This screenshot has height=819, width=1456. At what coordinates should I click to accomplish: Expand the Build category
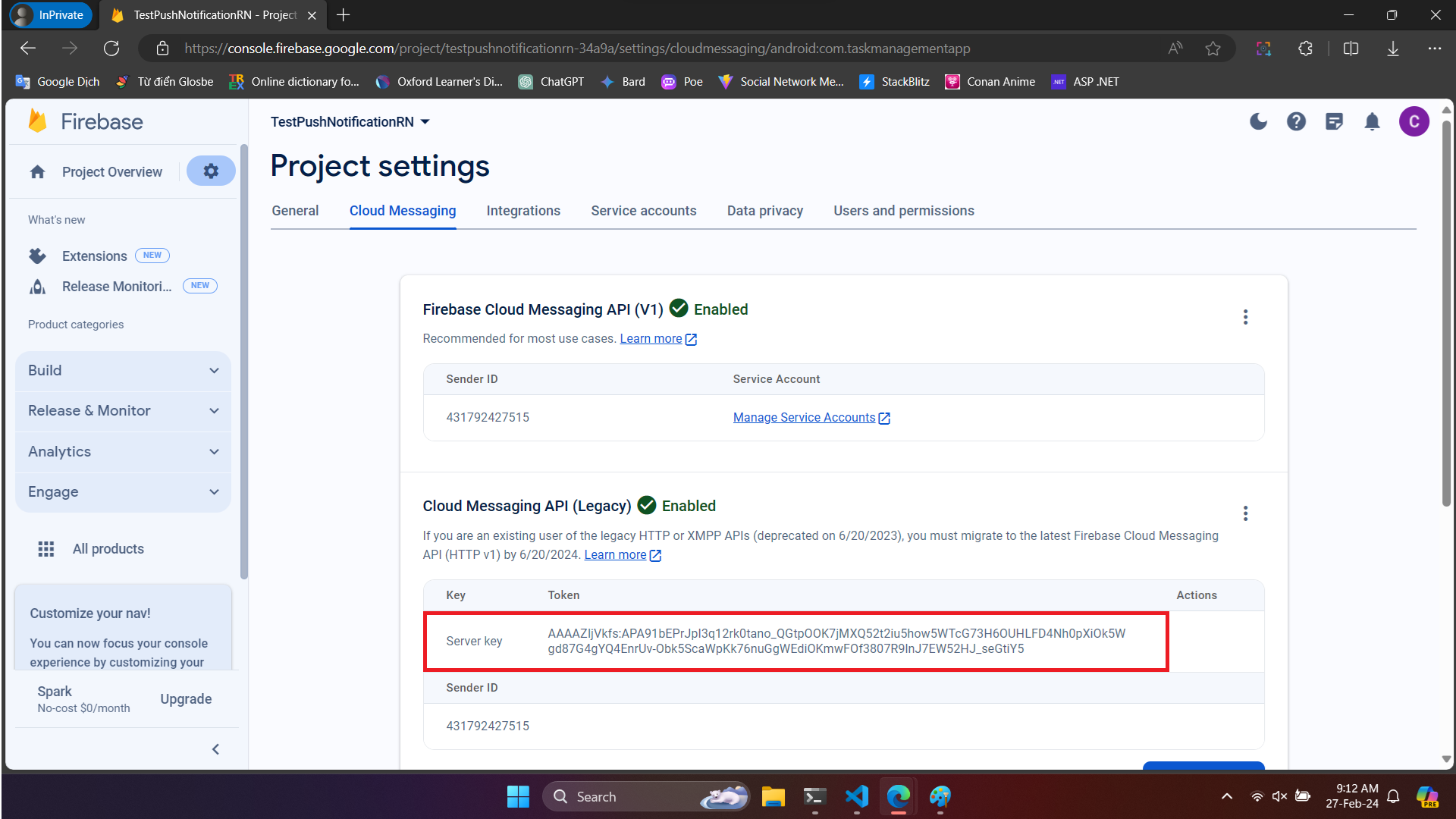(x=123, y=371)
